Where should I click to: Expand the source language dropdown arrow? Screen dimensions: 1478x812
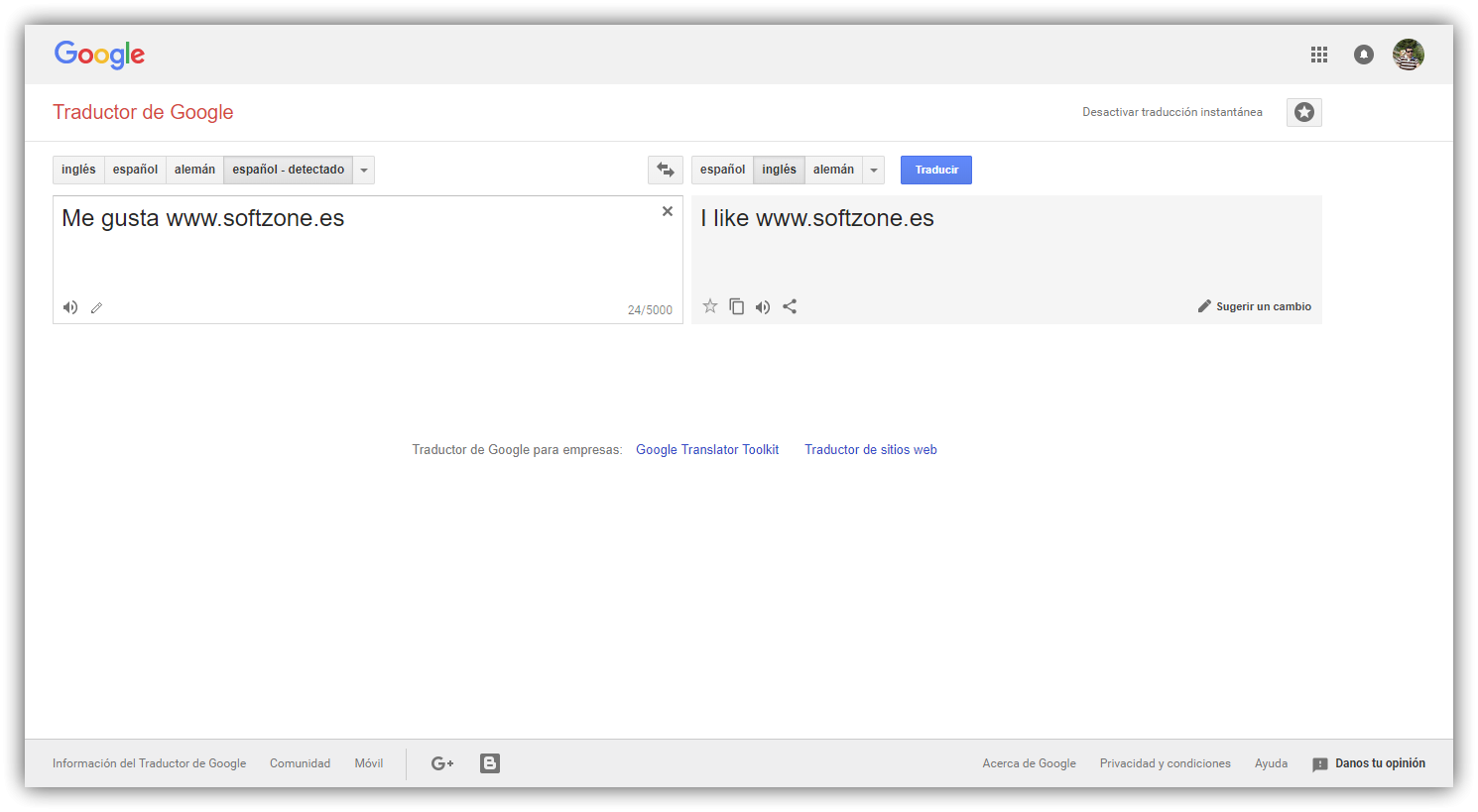tap(364, 170)
